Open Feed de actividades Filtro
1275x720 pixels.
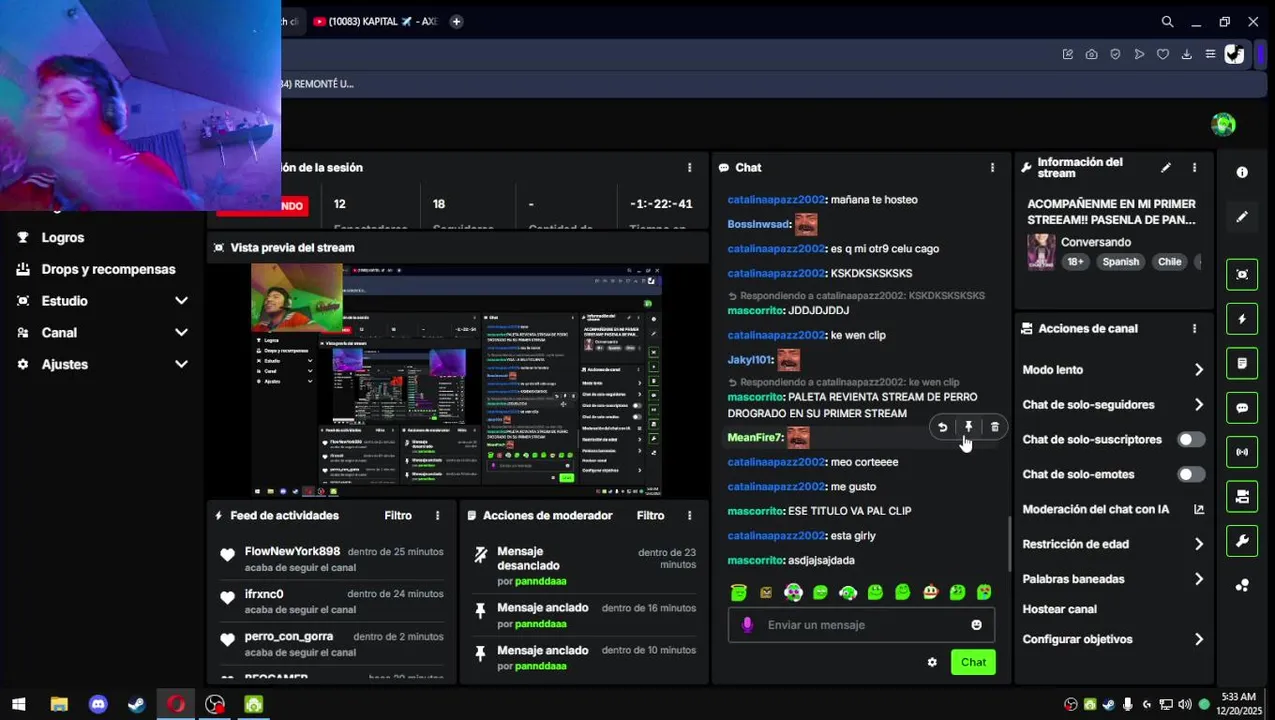(398, 516)
